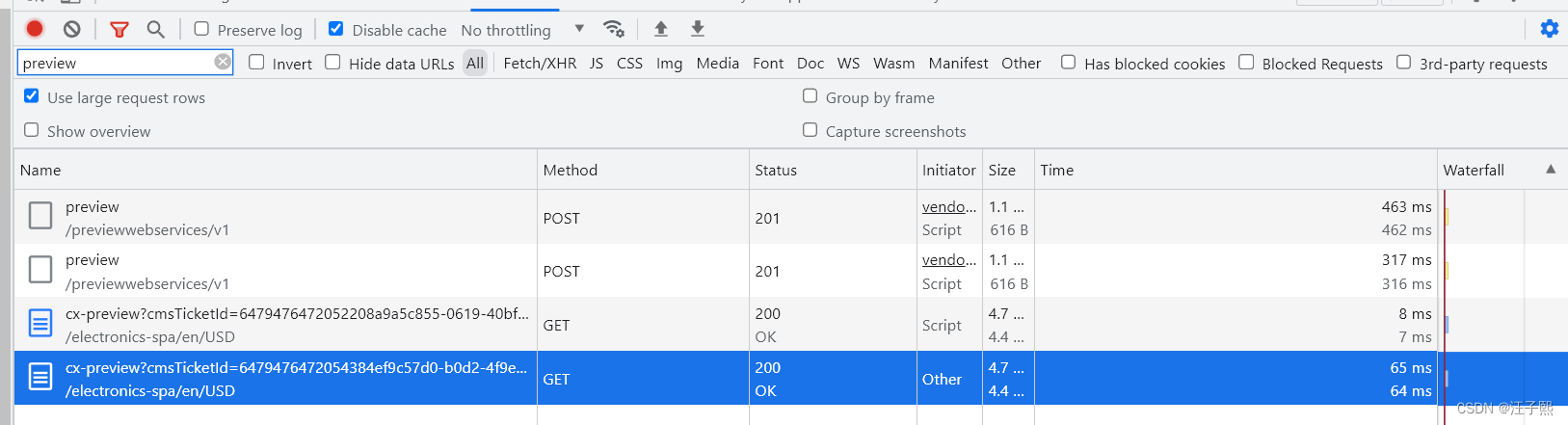Open the No throttling dropdown
The width and height of the screenshot is (1568, 425).
[x=522, y=30]
